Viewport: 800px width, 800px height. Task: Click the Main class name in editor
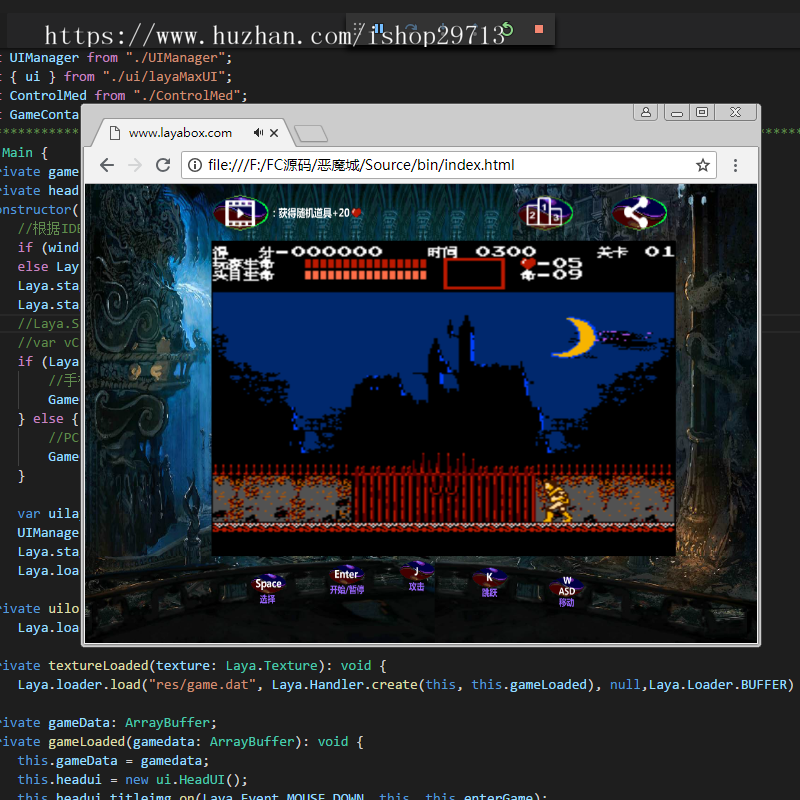pyautogui.click(x=17, y=153)
